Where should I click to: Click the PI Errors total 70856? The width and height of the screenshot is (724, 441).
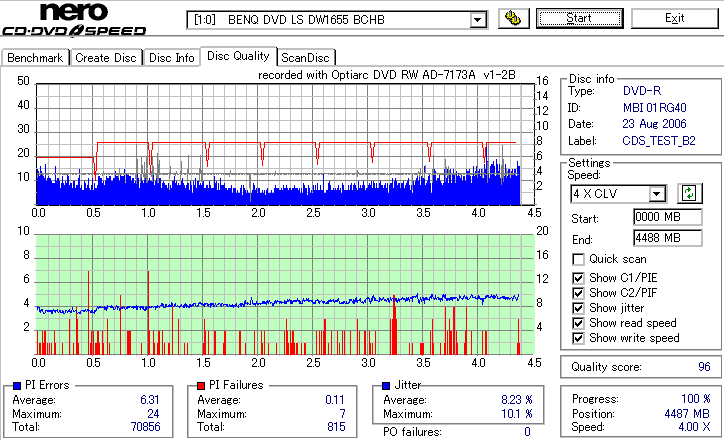[145, 427]
